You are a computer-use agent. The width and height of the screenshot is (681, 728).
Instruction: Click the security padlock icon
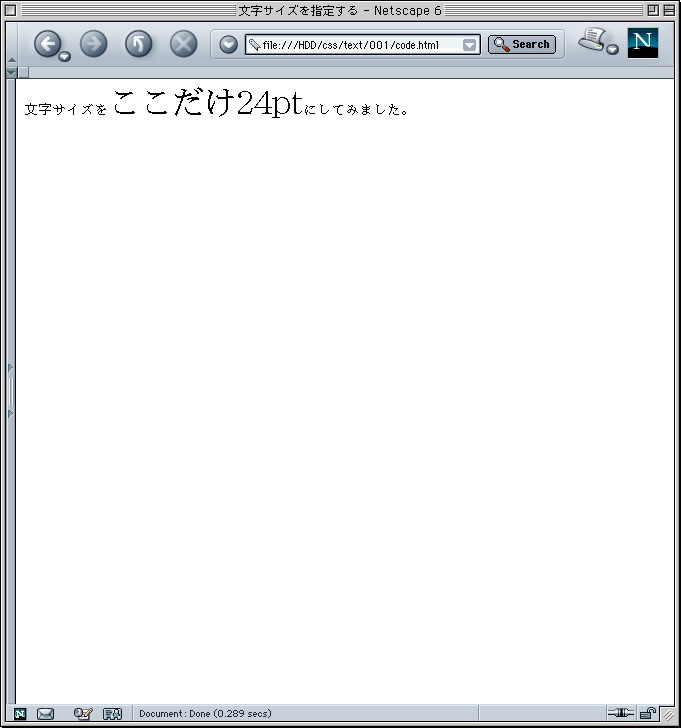(x=648, y=713)
